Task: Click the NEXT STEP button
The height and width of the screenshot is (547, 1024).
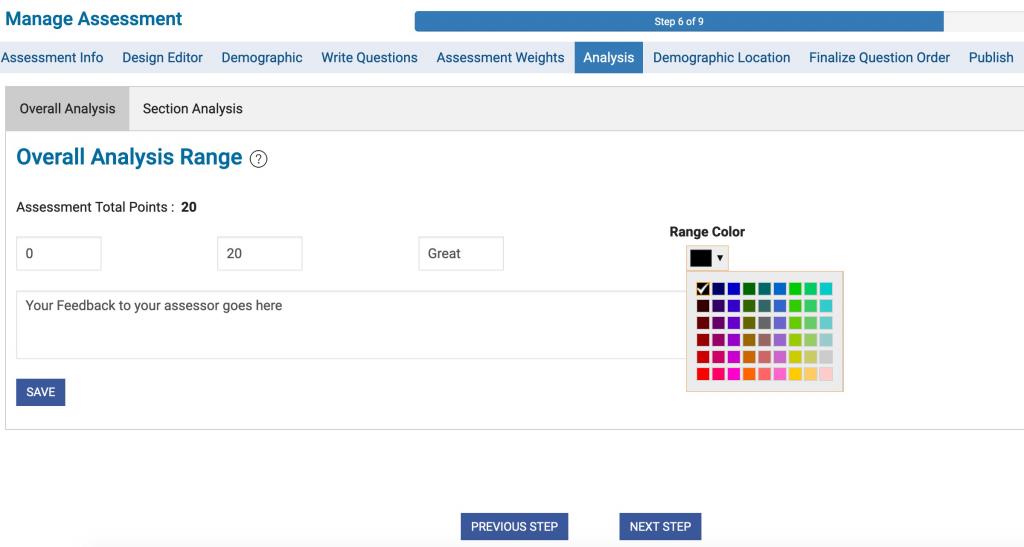Action: click(660, 527)
